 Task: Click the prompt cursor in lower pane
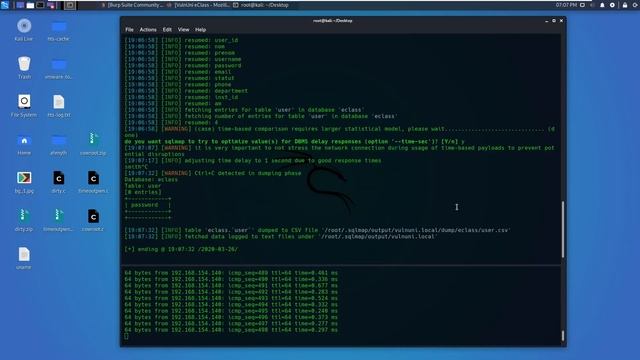(x=126, y=336)
